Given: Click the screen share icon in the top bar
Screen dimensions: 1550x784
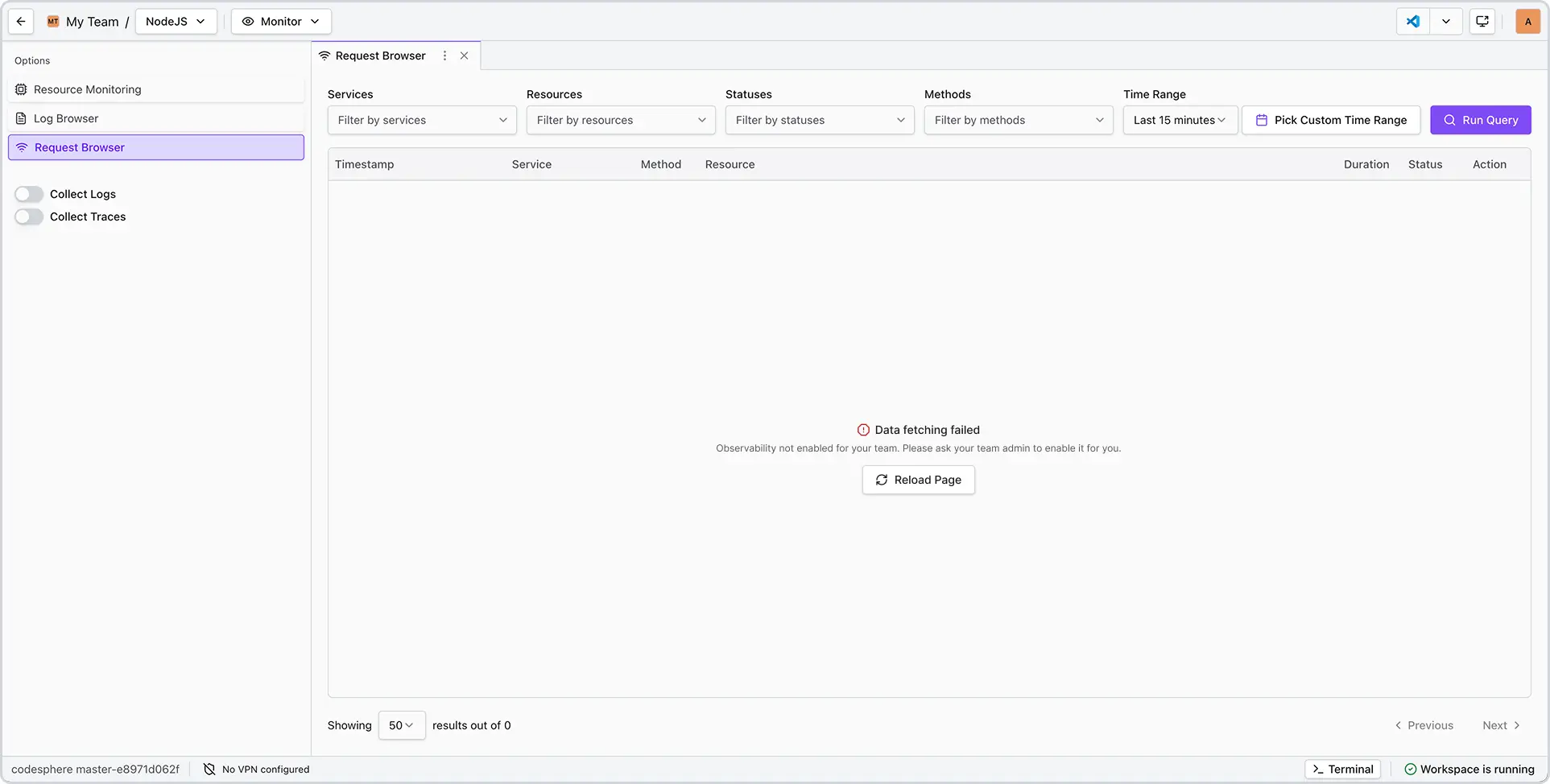Looking at the screenshot, I should pos(1482,21).
